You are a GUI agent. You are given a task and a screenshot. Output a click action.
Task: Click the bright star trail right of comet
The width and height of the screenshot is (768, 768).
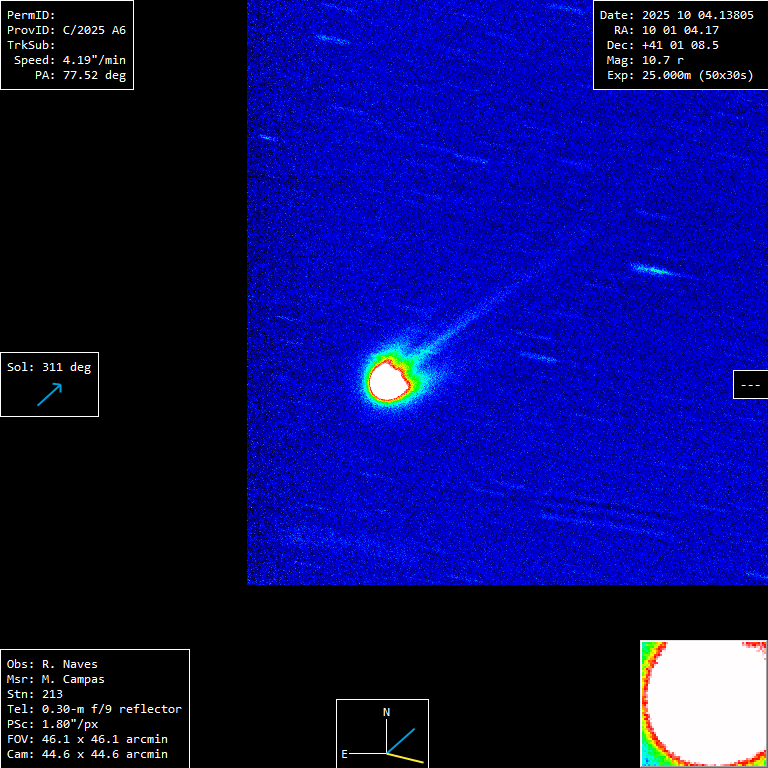[652, 269]
